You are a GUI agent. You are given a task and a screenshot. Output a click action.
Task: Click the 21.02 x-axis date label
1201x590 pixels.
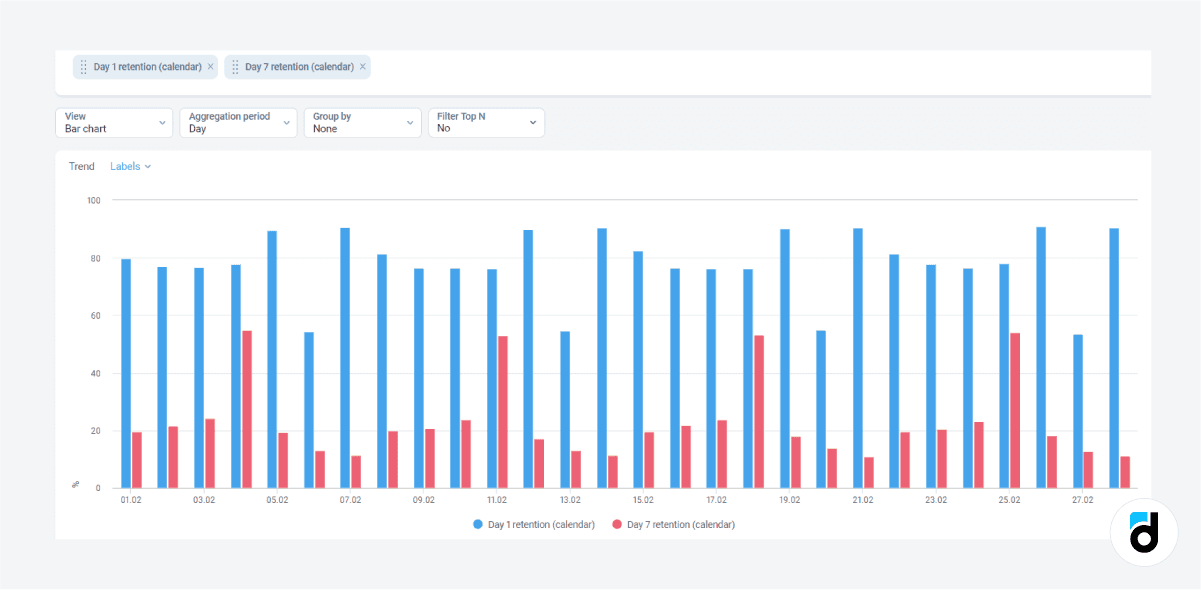pyautogui.click(x=863, y=500)
